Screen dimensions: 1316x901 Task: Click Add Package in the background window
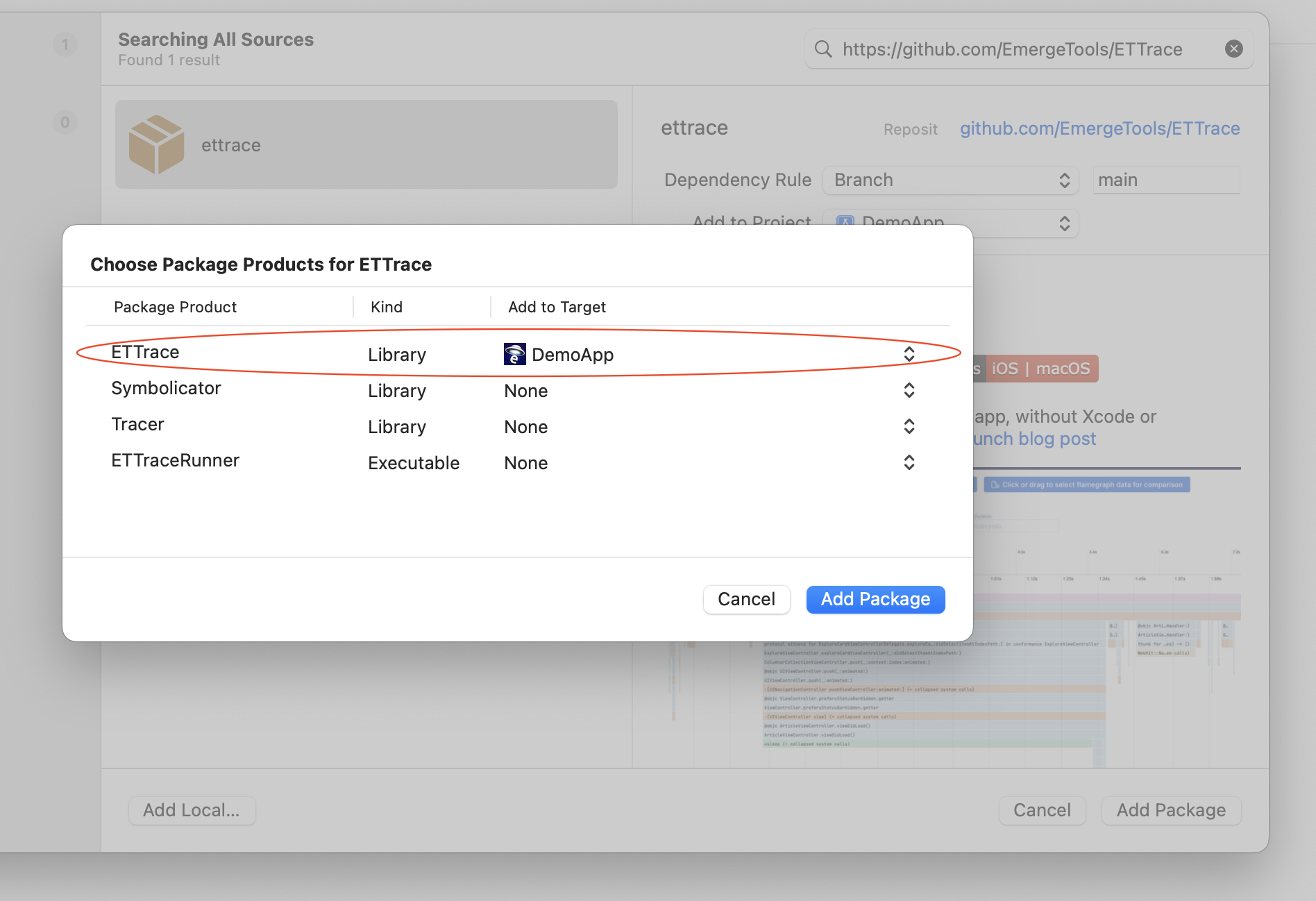tap(1171, 810)
